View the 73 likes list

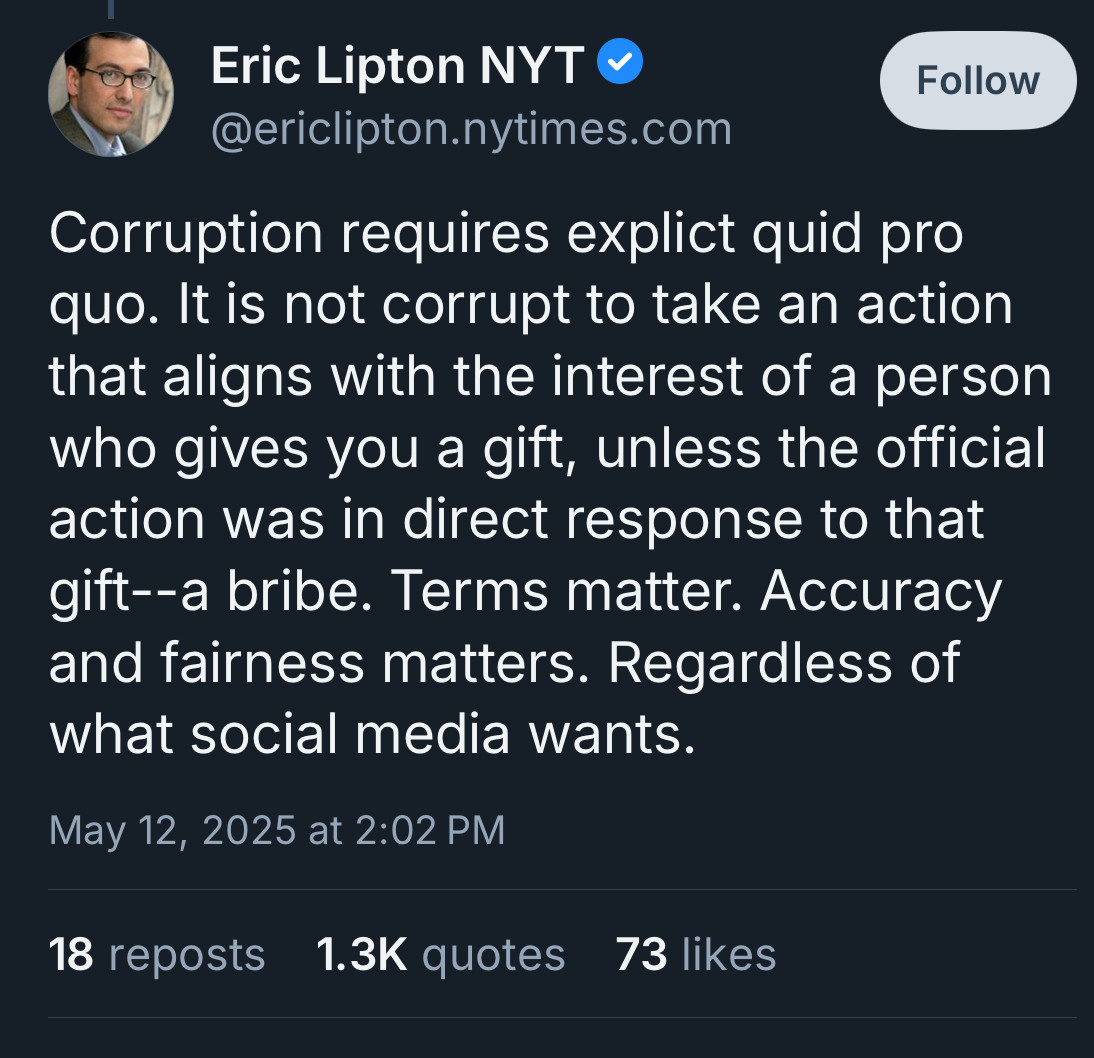pos(695,954)
